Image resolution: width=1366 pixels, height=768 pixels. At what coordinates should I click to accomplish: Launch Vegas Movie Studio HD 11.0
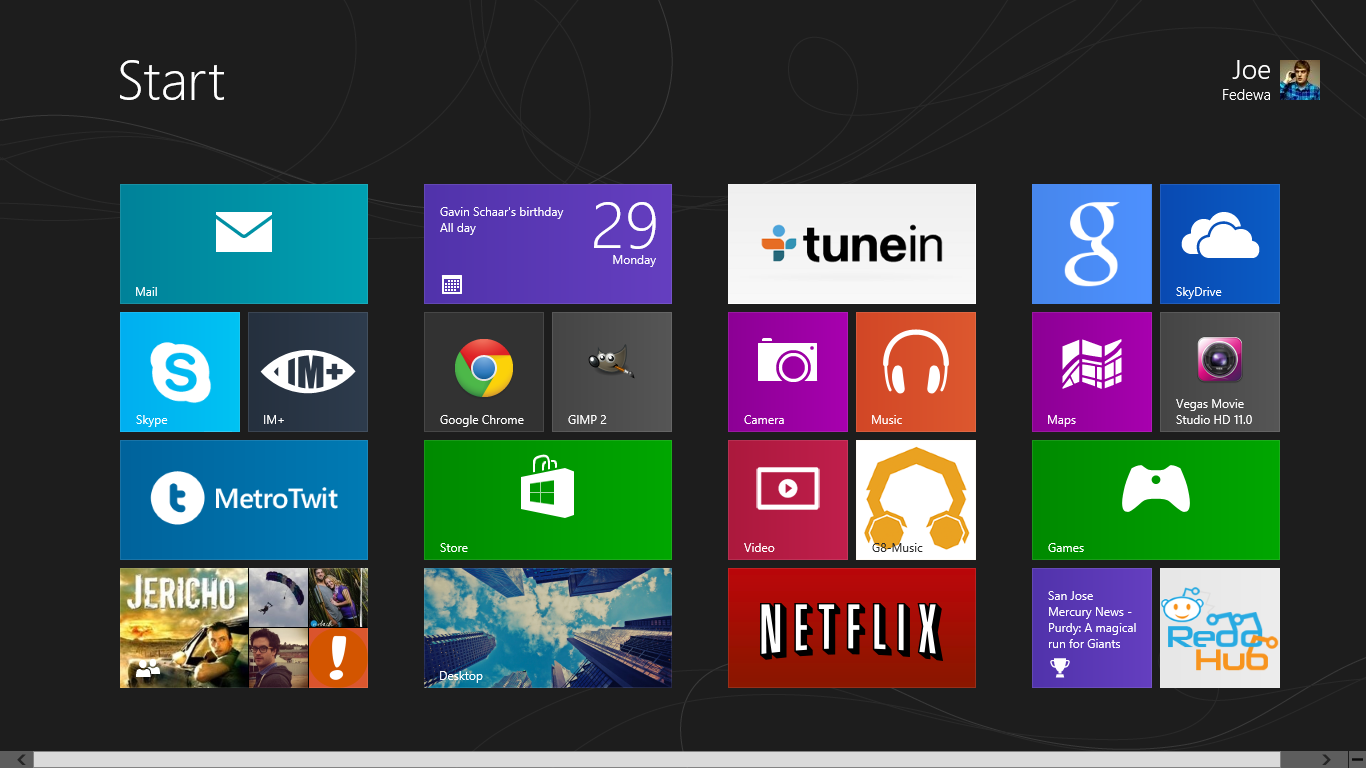[1220, 371]
